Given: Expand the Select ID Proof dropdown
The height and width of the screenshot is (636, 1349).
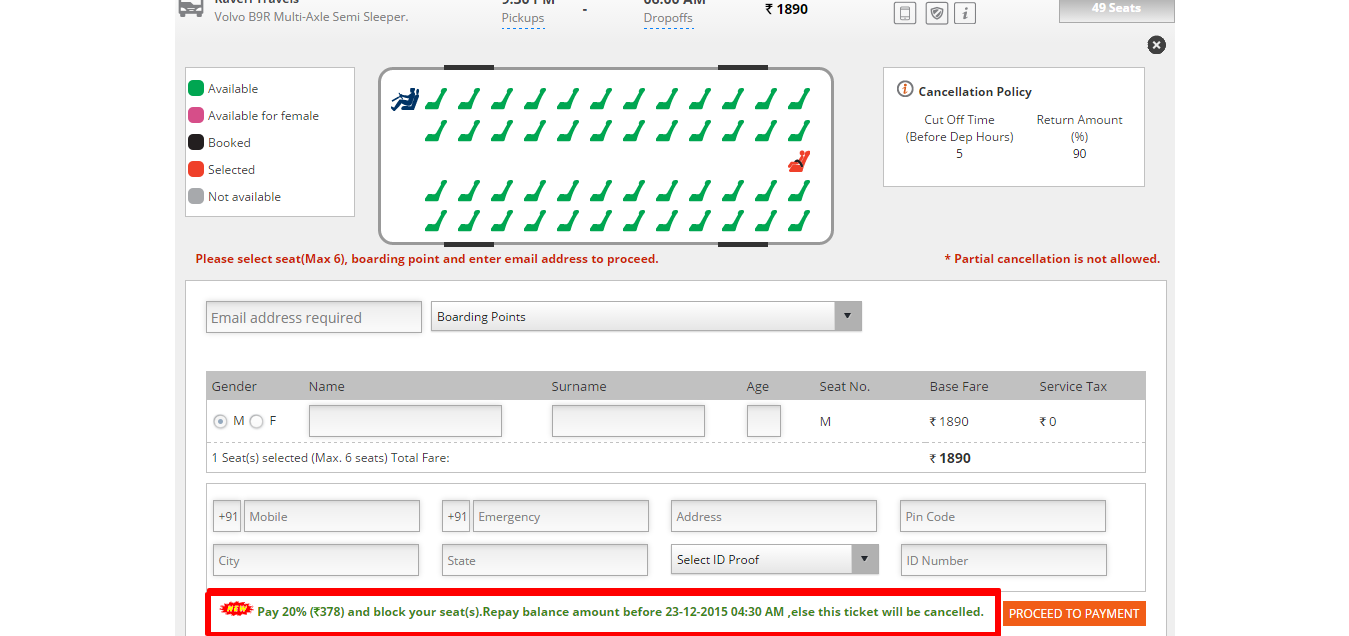Looking at the screenshot, I should coord(774,560).
